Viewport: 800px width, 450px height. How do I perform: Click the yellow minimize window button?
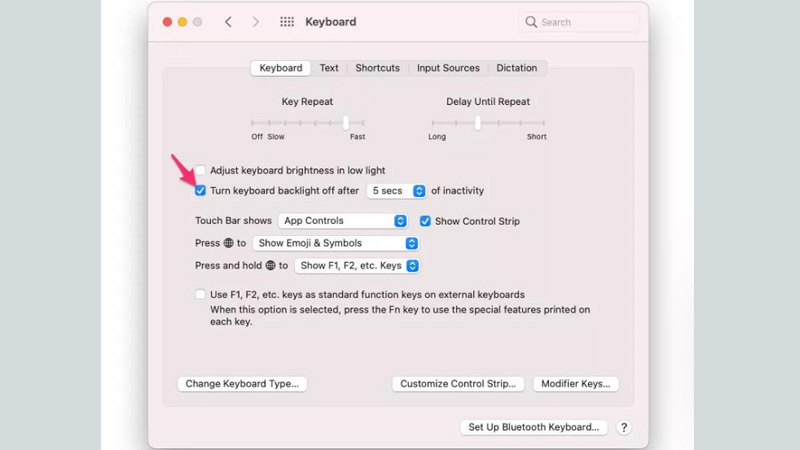[182, 22]
